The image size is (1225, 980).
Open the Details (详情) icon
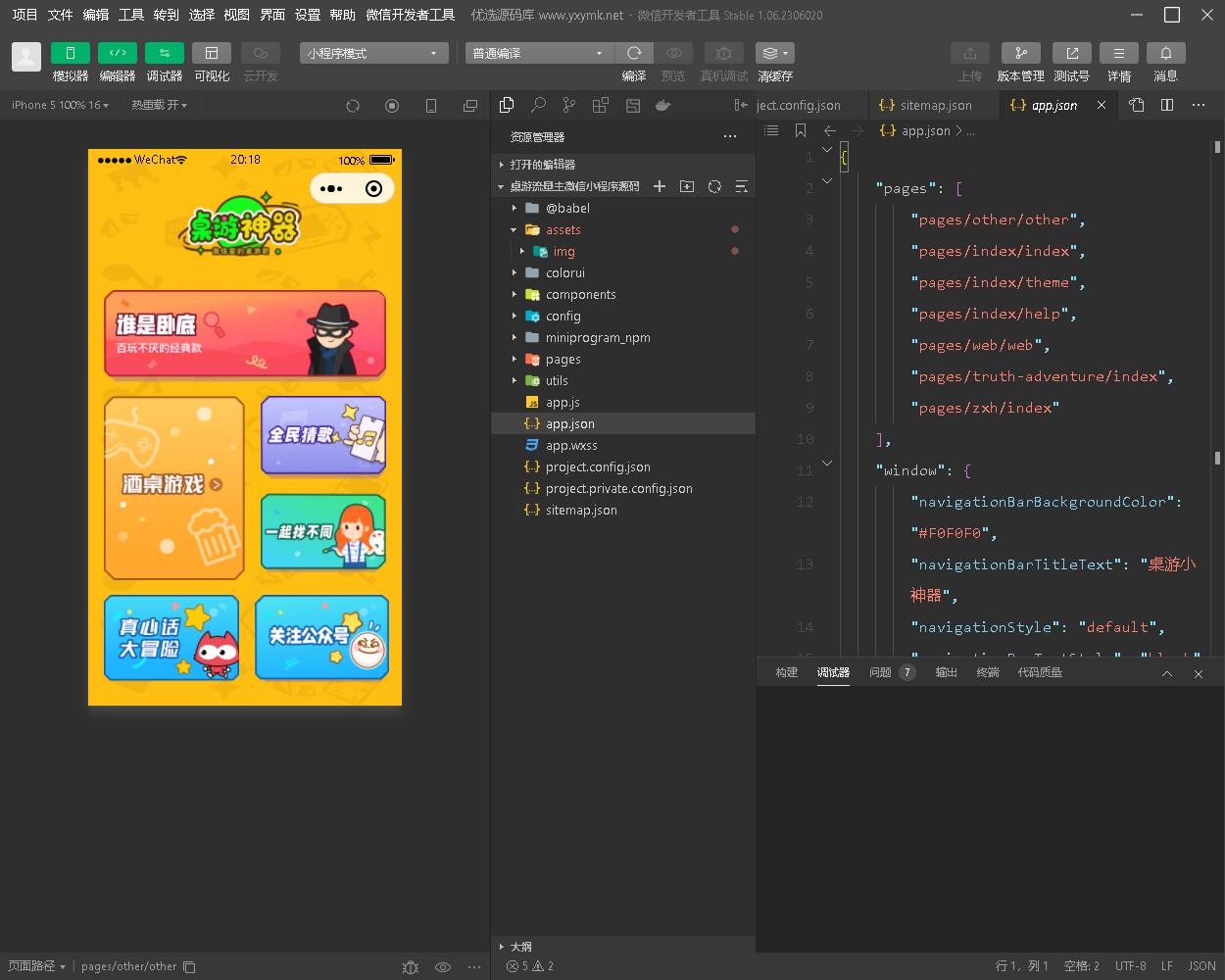click(1119, 53)
